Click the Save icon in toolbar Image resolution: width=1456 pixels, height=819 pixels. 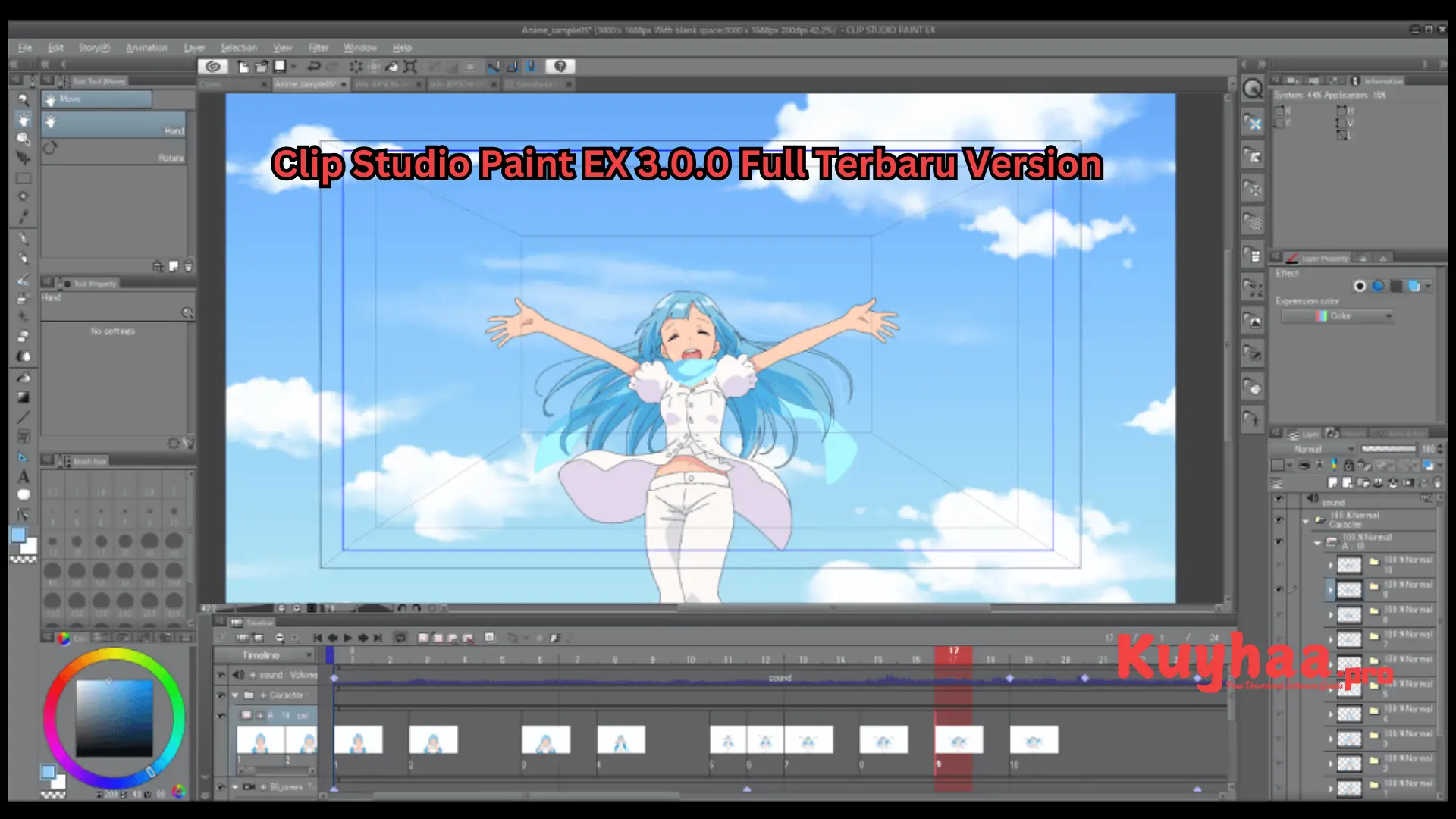[x=279, y=67]
